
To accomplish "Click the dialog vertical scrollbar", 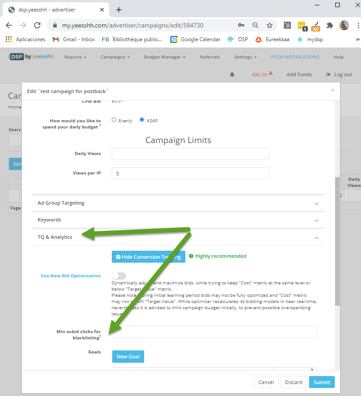I will pyautogui.click(x=337, y=241).
